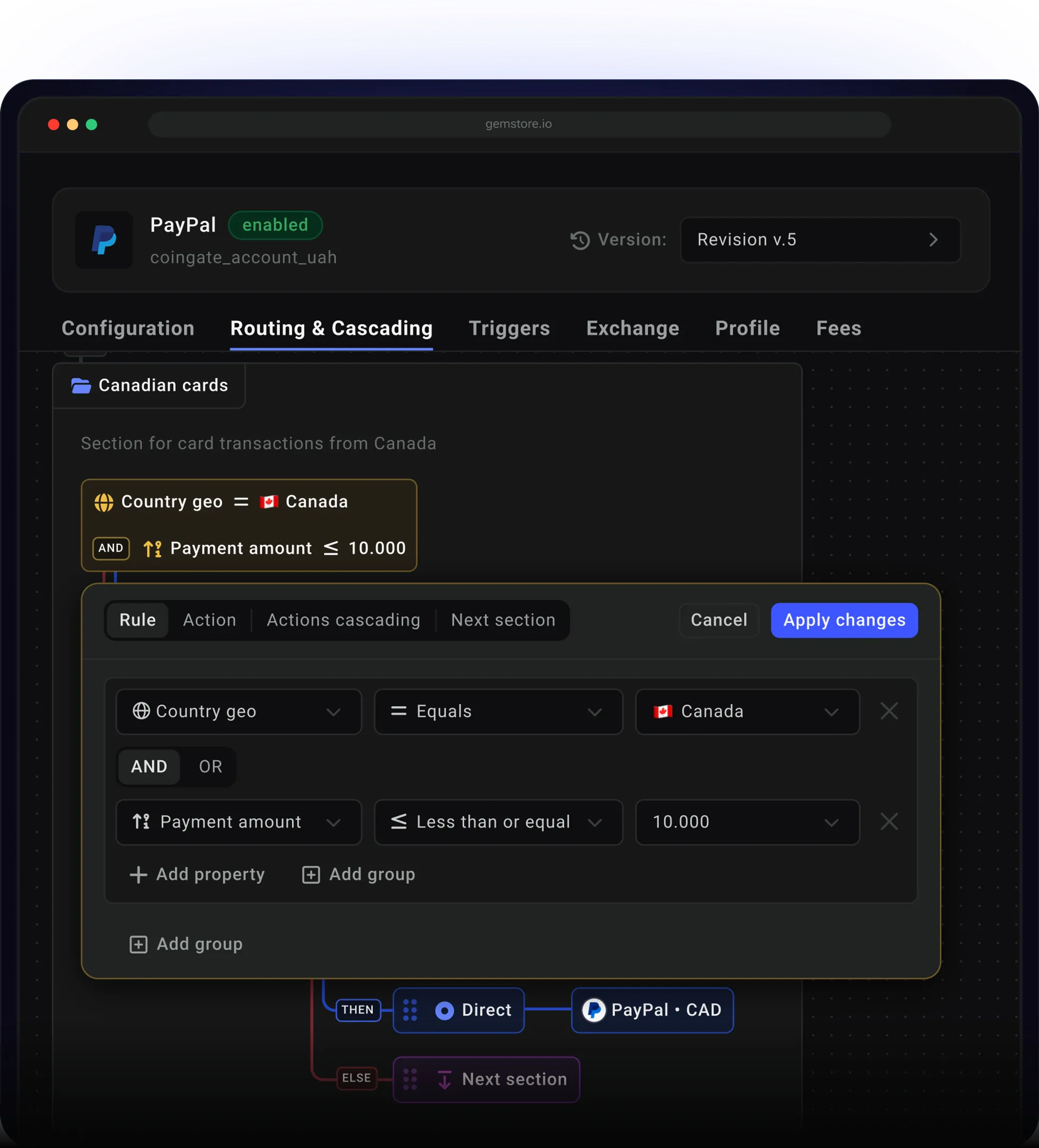
Task: Click the Canadian cards folder icon
Action: pos(81,386)
